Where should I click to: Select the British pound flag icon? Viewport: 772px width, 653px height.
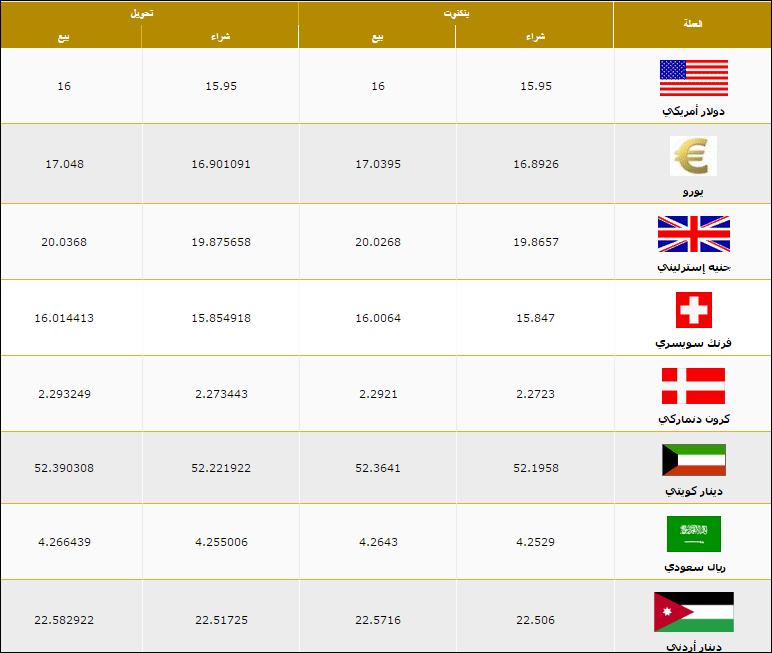coord(694,234)
